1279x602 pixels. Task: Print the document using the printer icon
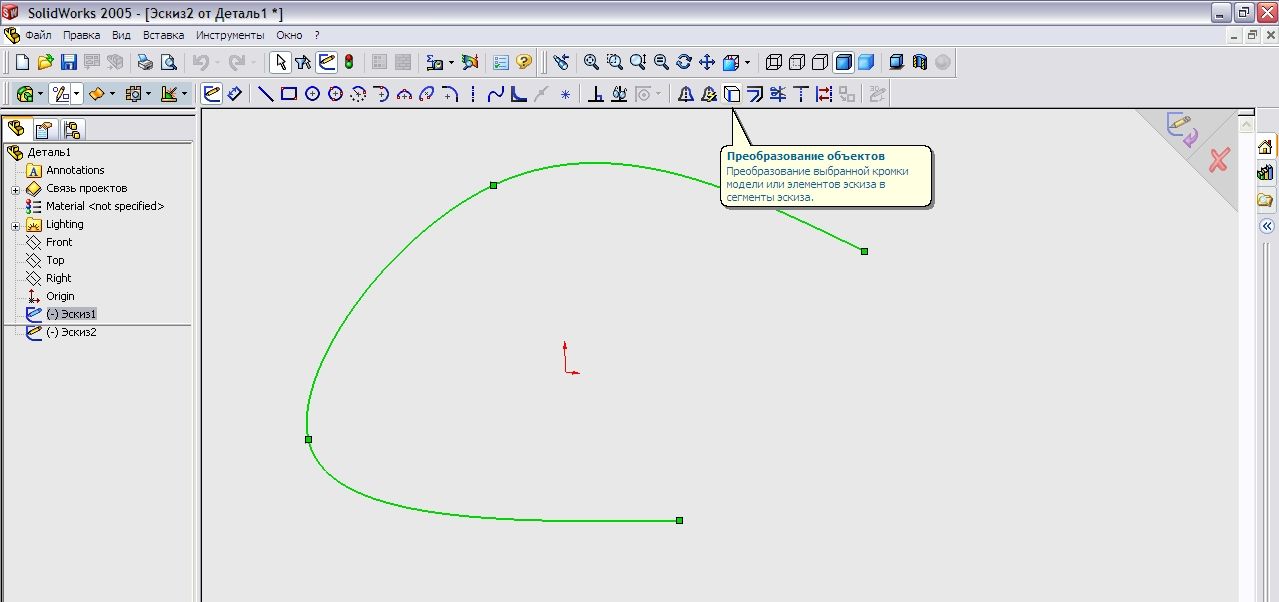[145, 62]
